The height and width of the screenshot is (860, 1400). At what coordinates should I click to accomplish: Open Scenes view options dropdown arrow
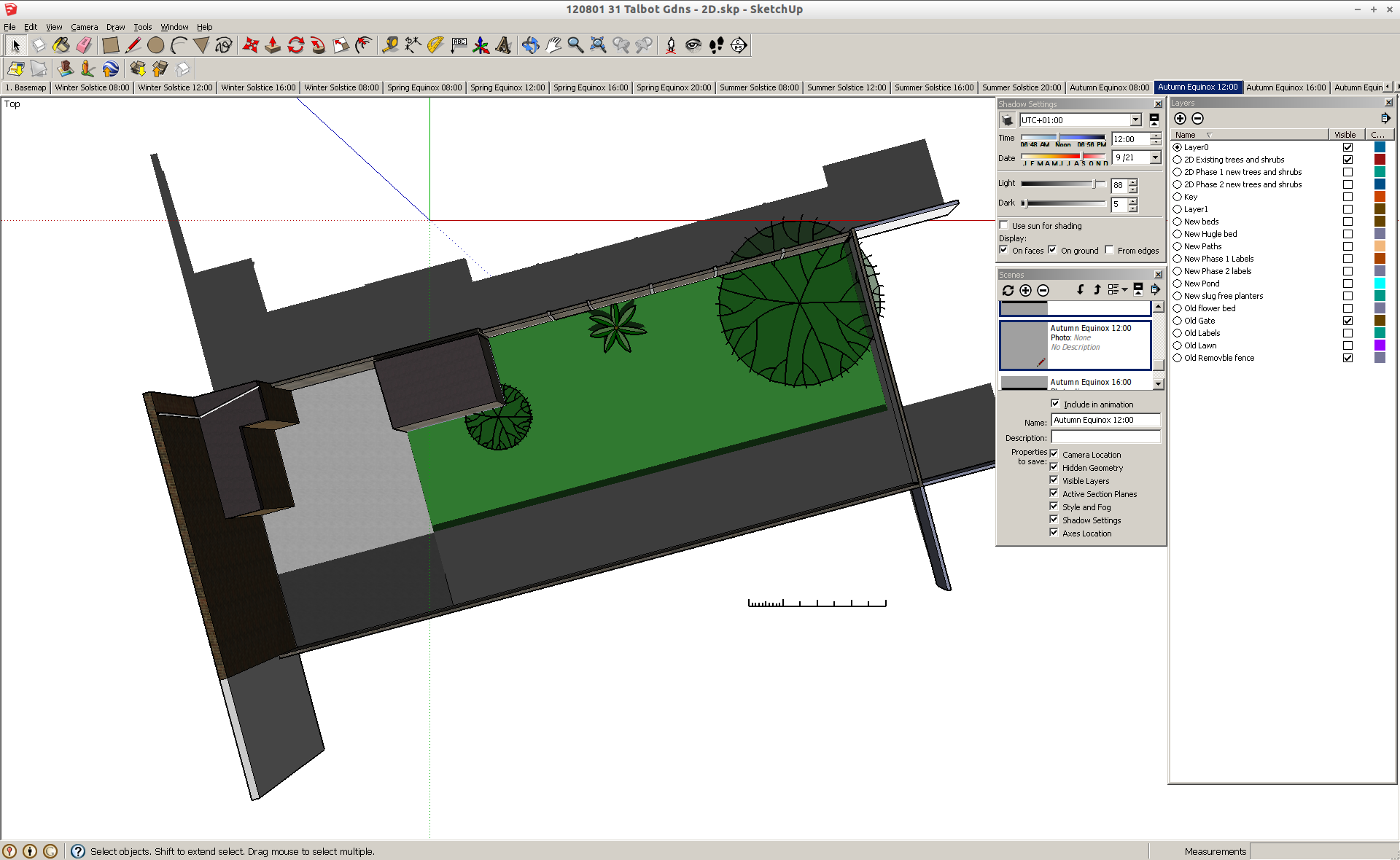coord(1124,290)
